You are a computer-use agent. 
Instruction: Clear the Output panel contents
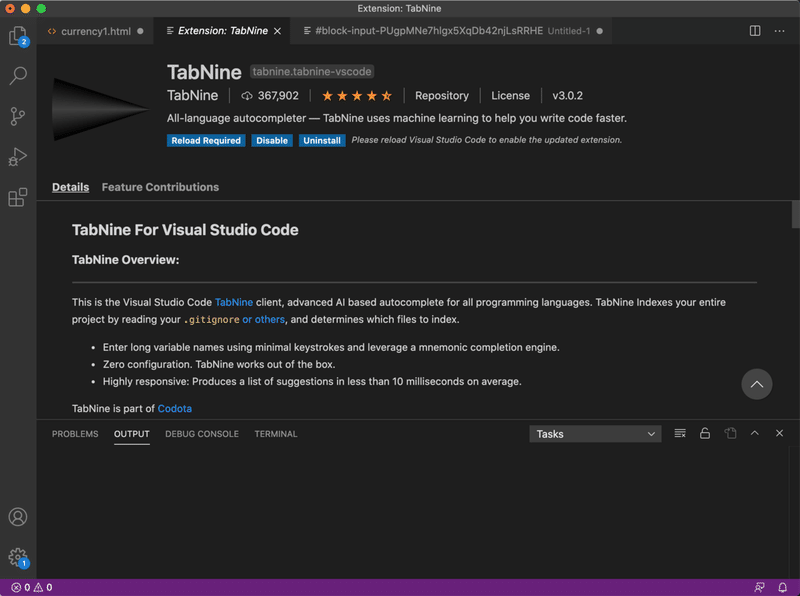pyautogui.click(x=680, y=433)
